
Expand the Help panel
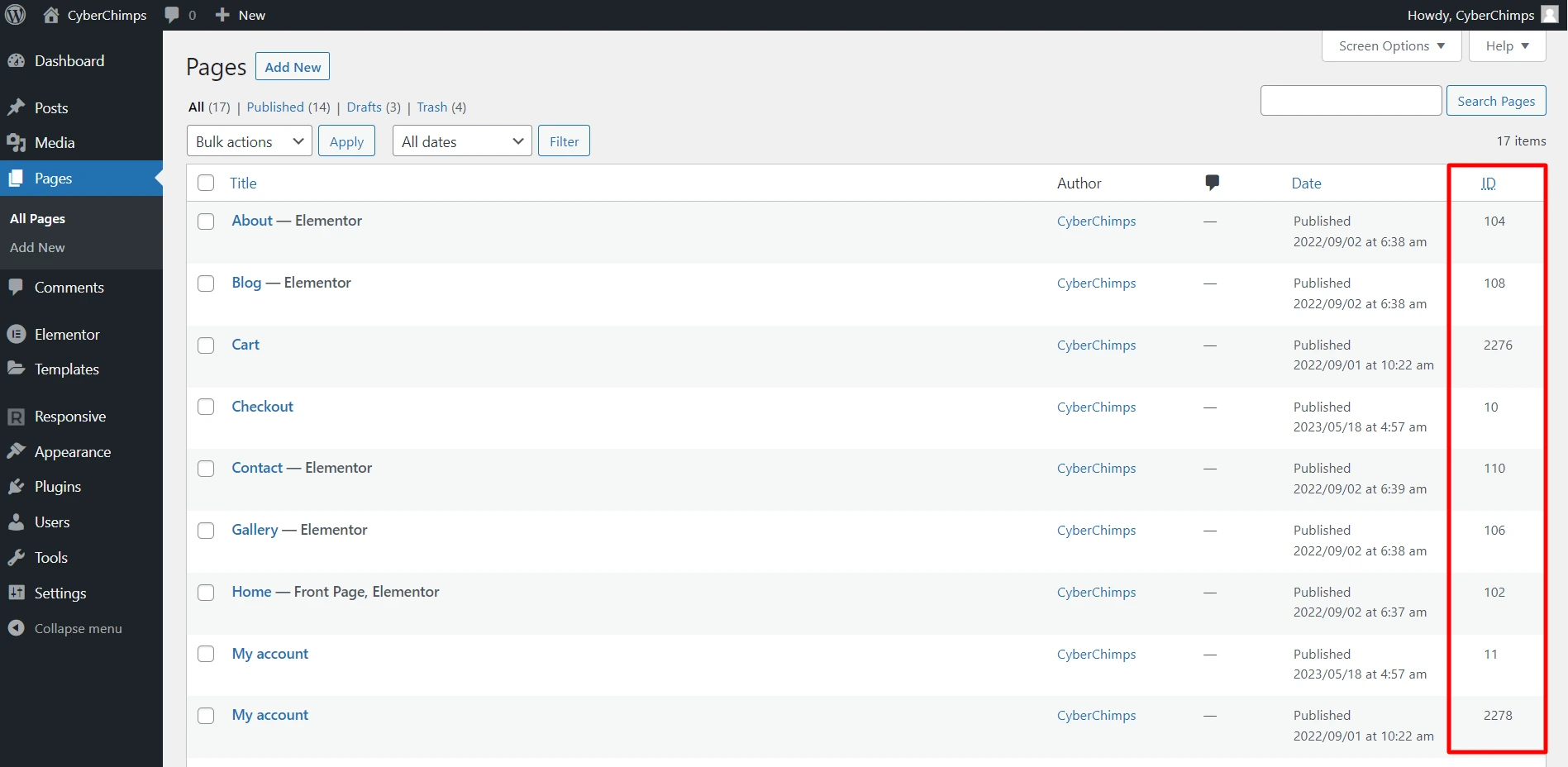[1508, 45]
